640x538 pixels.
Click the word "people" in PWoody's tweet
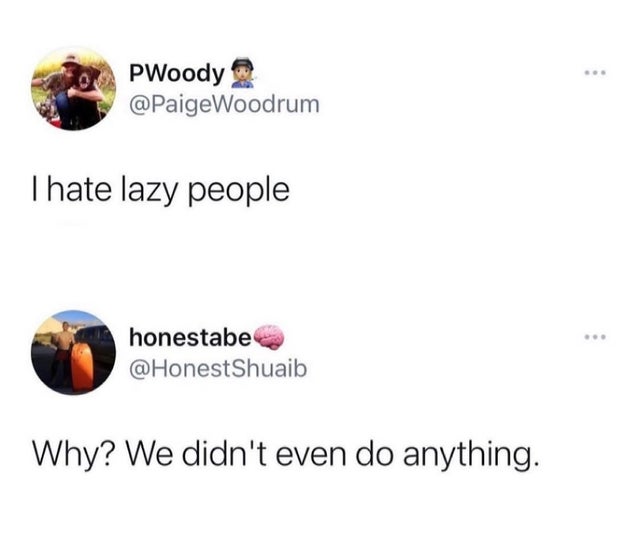[x=239, y=192]
